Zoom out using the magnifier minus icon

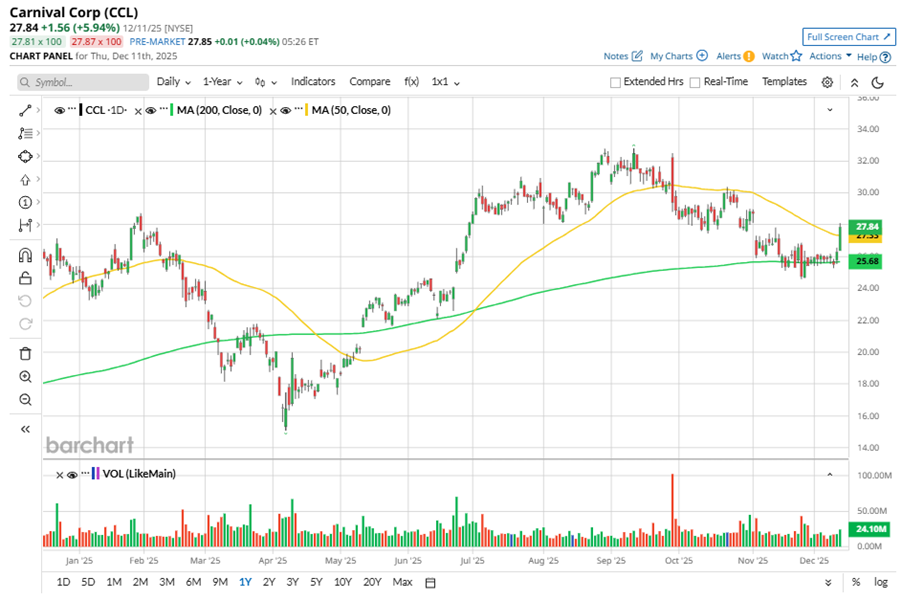(x=25, y=400)
